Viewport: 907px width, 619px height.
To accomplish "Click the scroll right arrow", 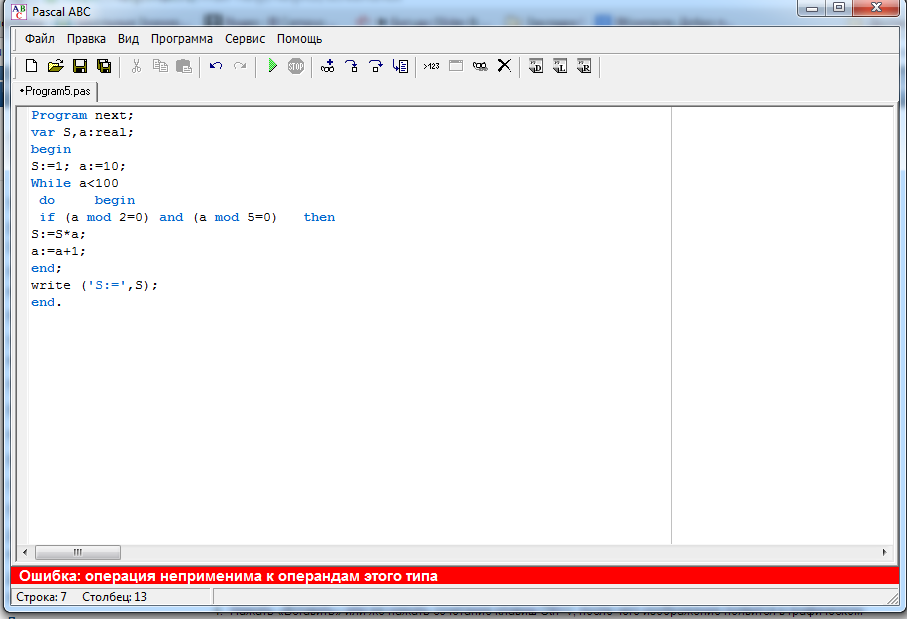I will [884, 552].
